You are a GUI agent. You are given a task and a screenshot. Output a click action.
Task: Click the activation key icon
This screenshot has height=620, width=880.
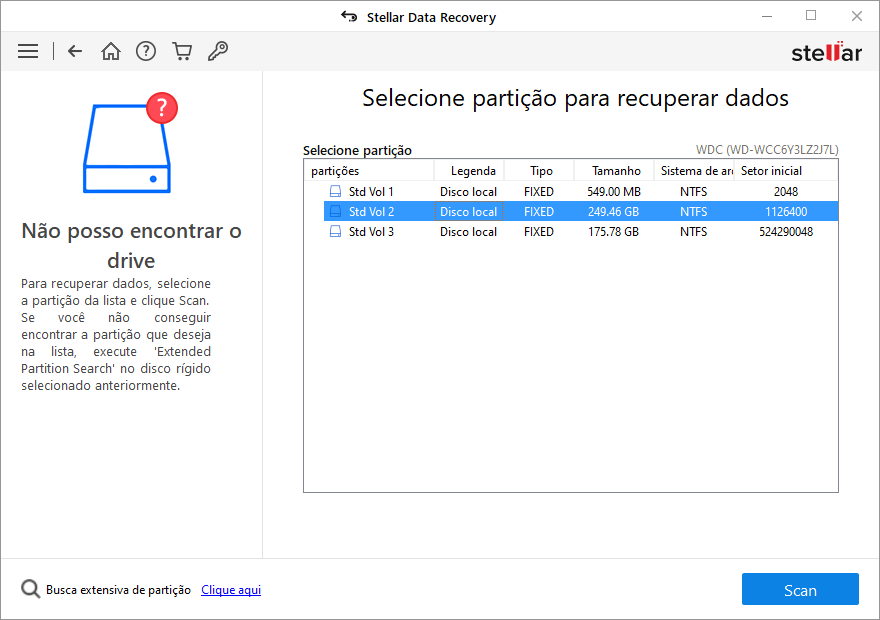click(218, 52)
